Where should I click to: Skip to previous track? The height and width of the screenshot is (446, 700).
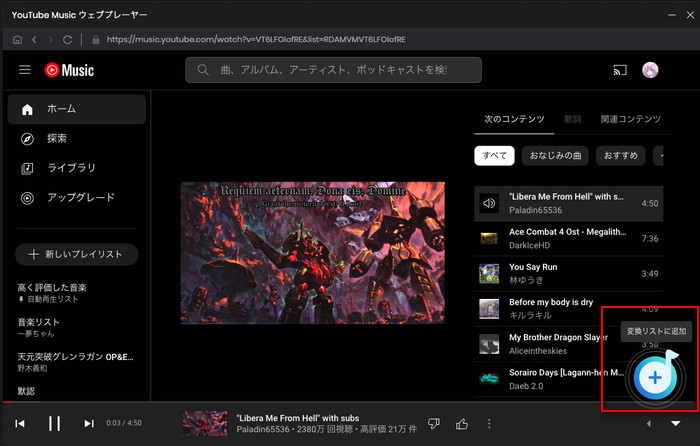coord(20,423)
